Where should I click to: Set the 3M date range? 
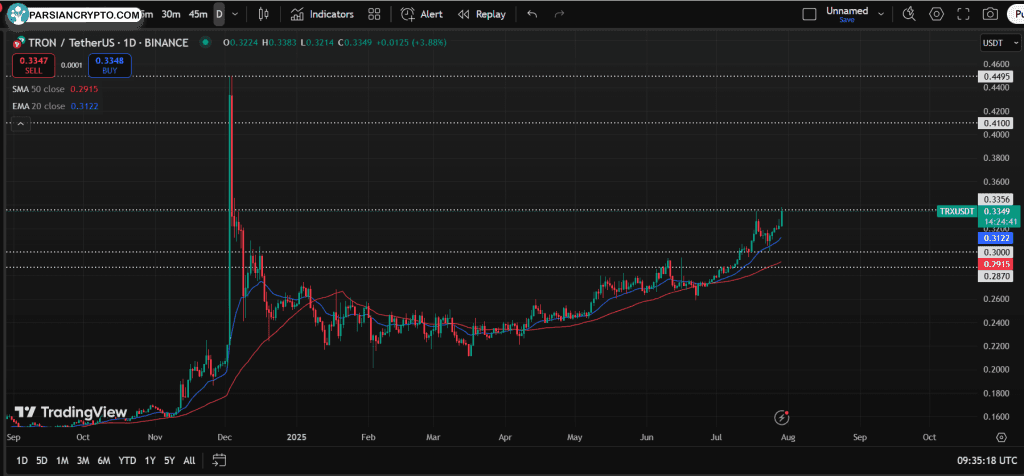point(83,460)
